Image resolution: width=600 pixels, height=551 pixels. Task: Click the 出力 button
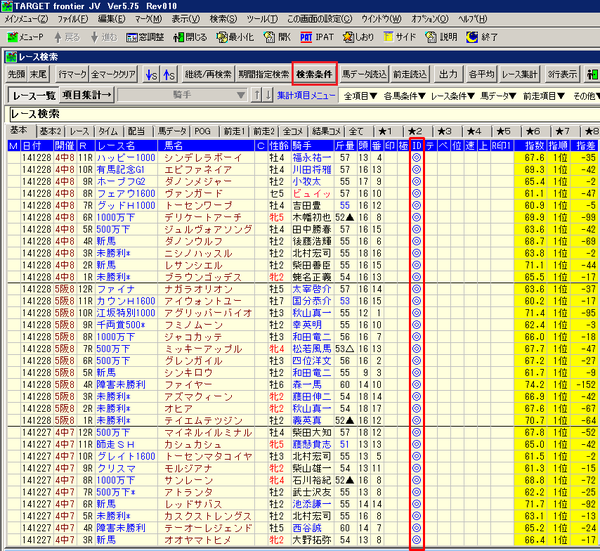[448, 74]
